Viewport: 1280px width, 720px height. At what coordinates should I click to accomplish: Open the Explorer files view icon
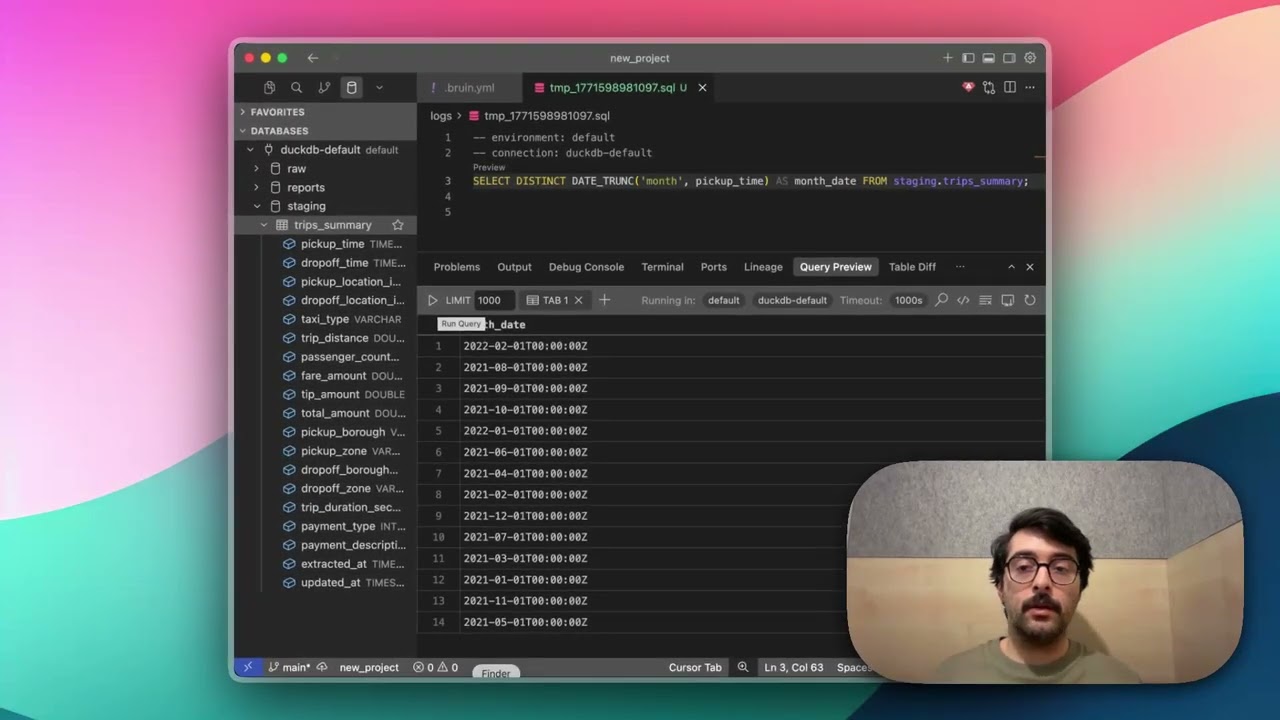tap(270, 88)
